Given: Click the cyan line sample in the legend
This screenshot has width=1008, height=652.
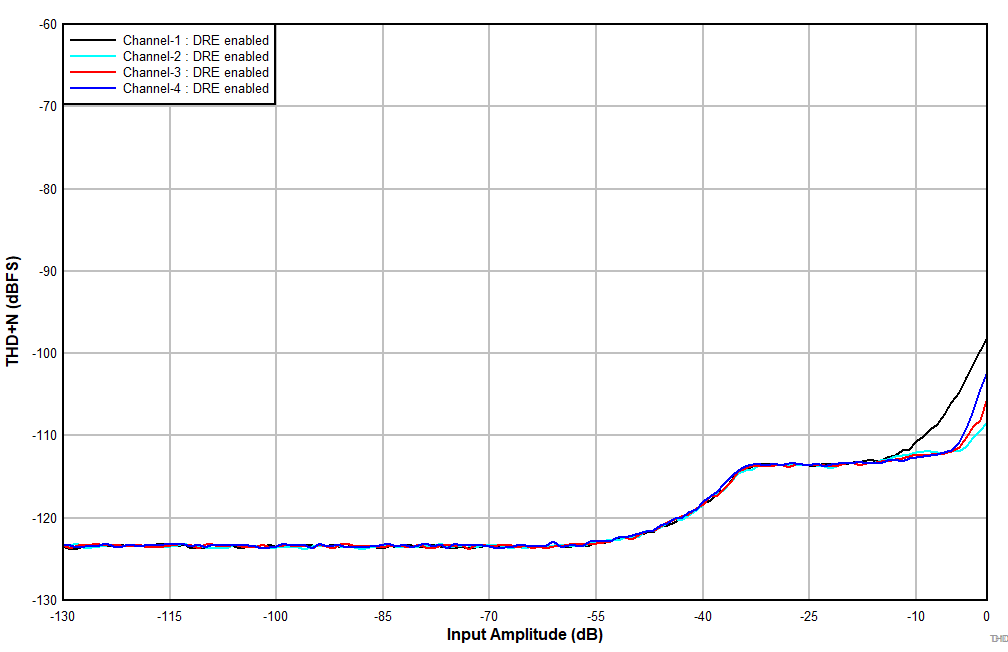Looking at the screenshot, I should click(x=94, y=56).
